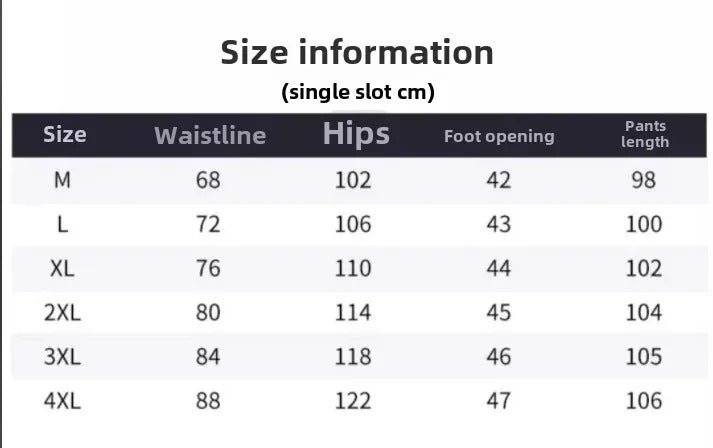Click pants length value 98 for M
This screenshot has height=448, width=713.
(x=644, y=180)
